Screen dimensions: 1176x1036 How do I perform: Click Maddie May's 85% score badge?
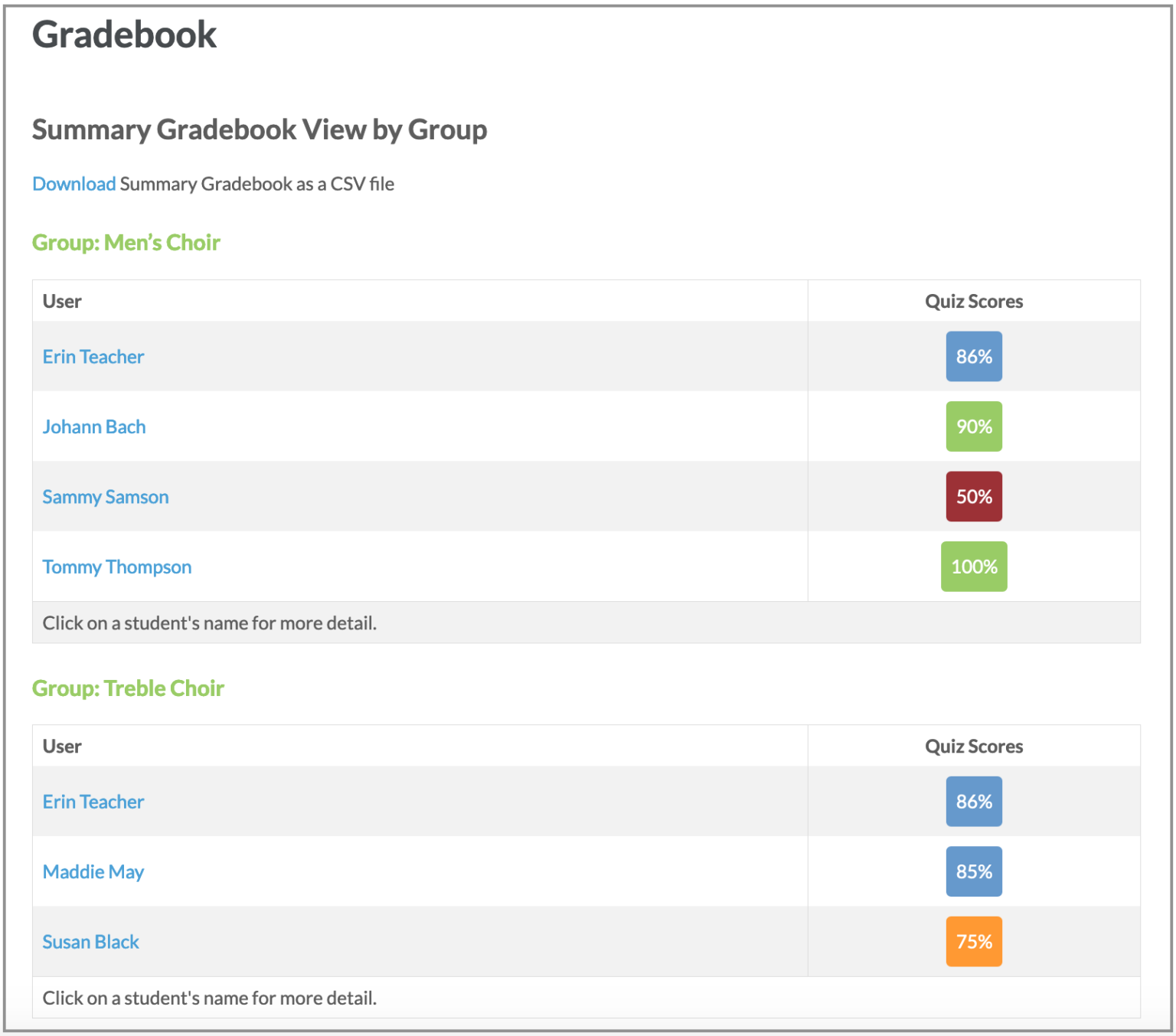[x=973, y=871]
